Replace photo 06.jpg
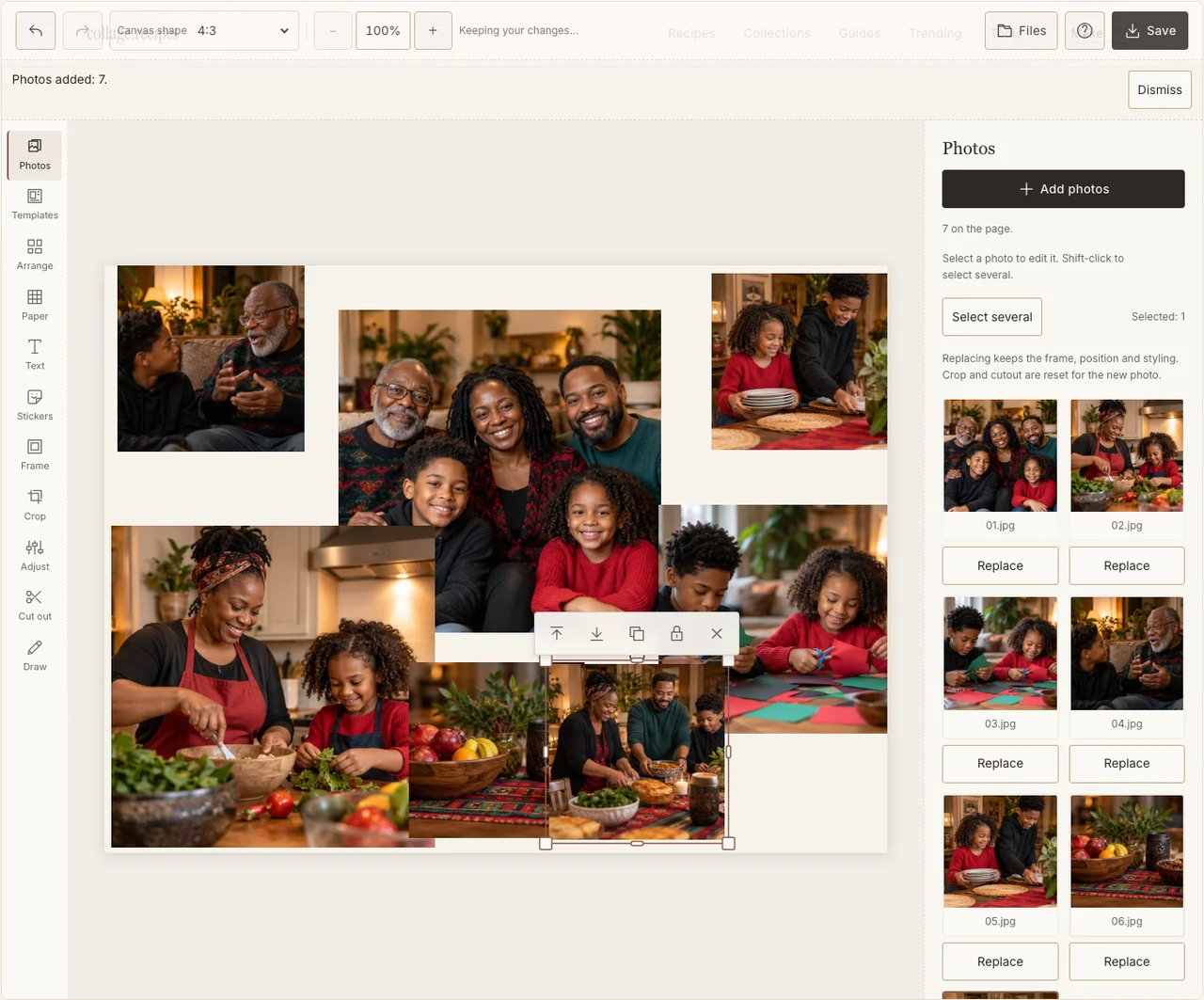 click(1127, 961)
